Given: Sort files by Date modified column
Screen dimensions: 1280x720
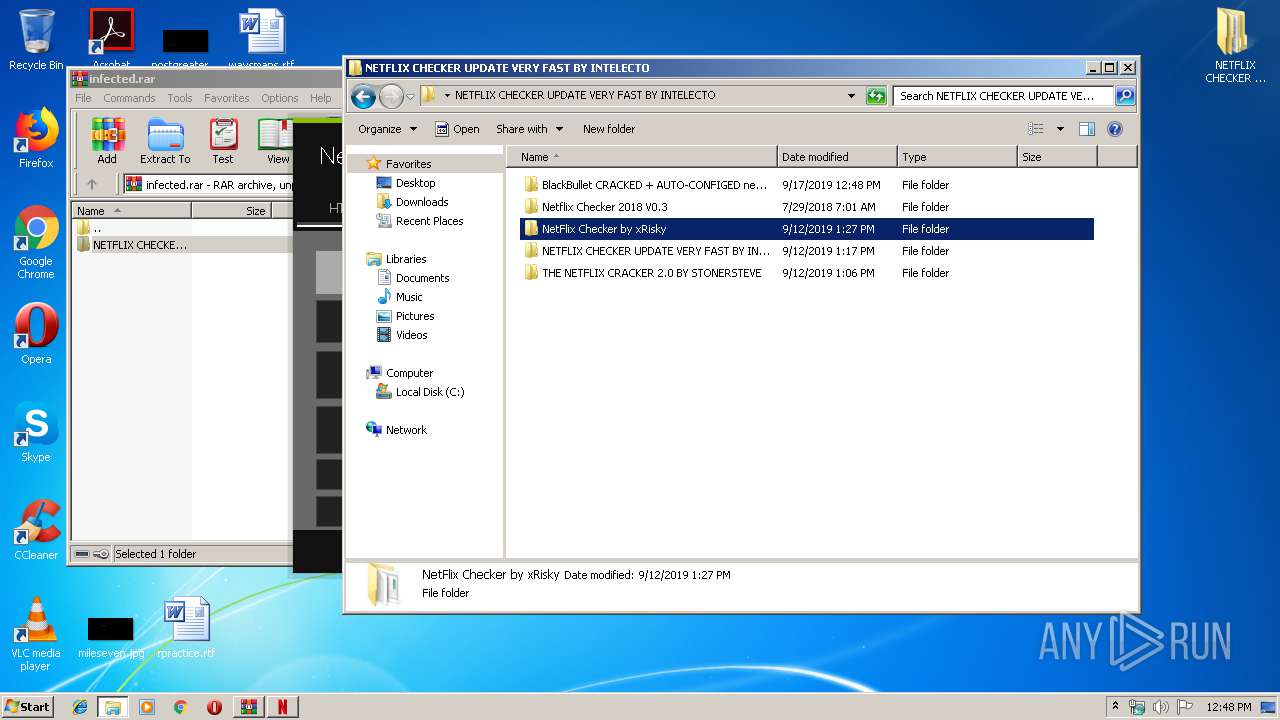Looking at the screenshot, I should click(x=837, y=157).
